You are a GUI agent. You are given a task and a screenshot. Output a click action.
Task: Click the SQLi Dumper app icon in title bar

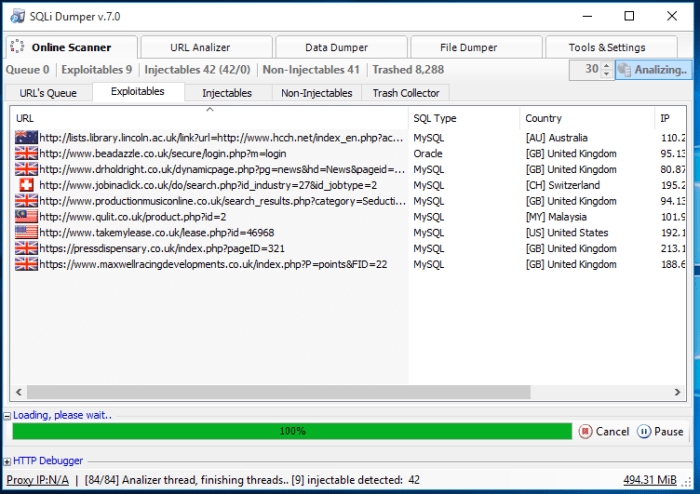coord(16,16)
